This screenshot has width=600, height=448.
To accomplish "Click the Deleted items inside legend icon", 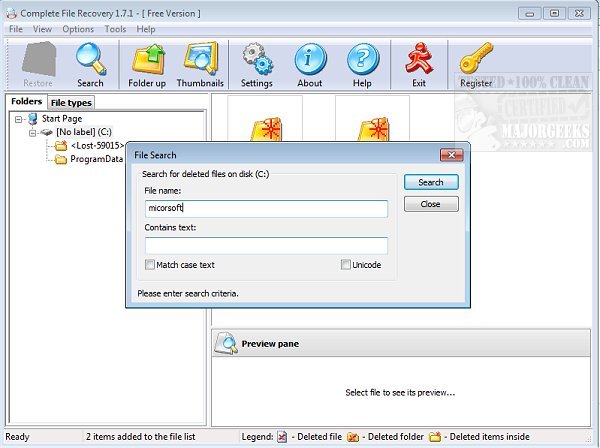I will pyautogui.click(x=435, y=437).
